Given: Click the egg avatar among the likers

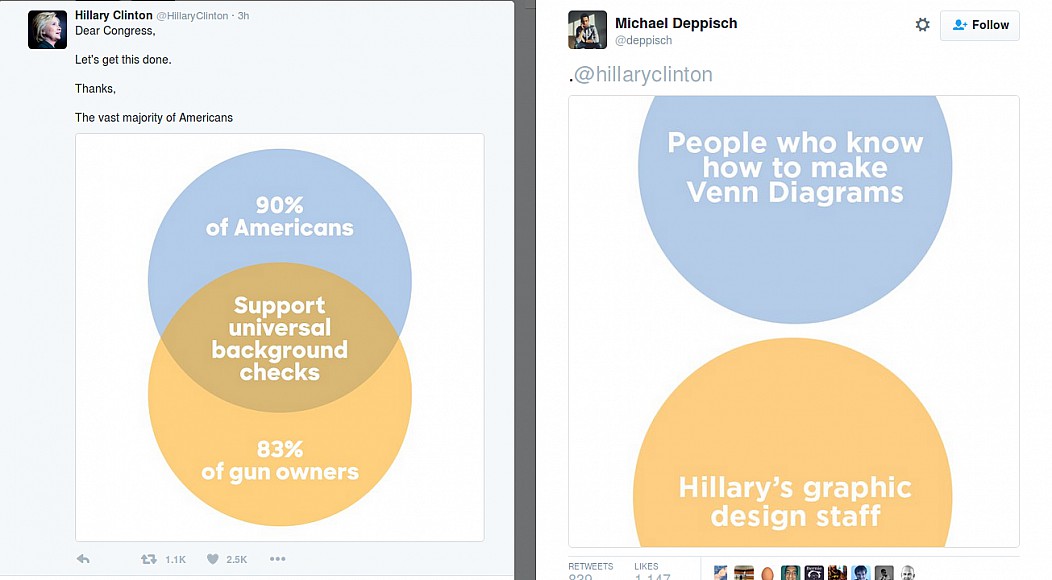Looking at the screenshot, I should (x=767, y=573).
